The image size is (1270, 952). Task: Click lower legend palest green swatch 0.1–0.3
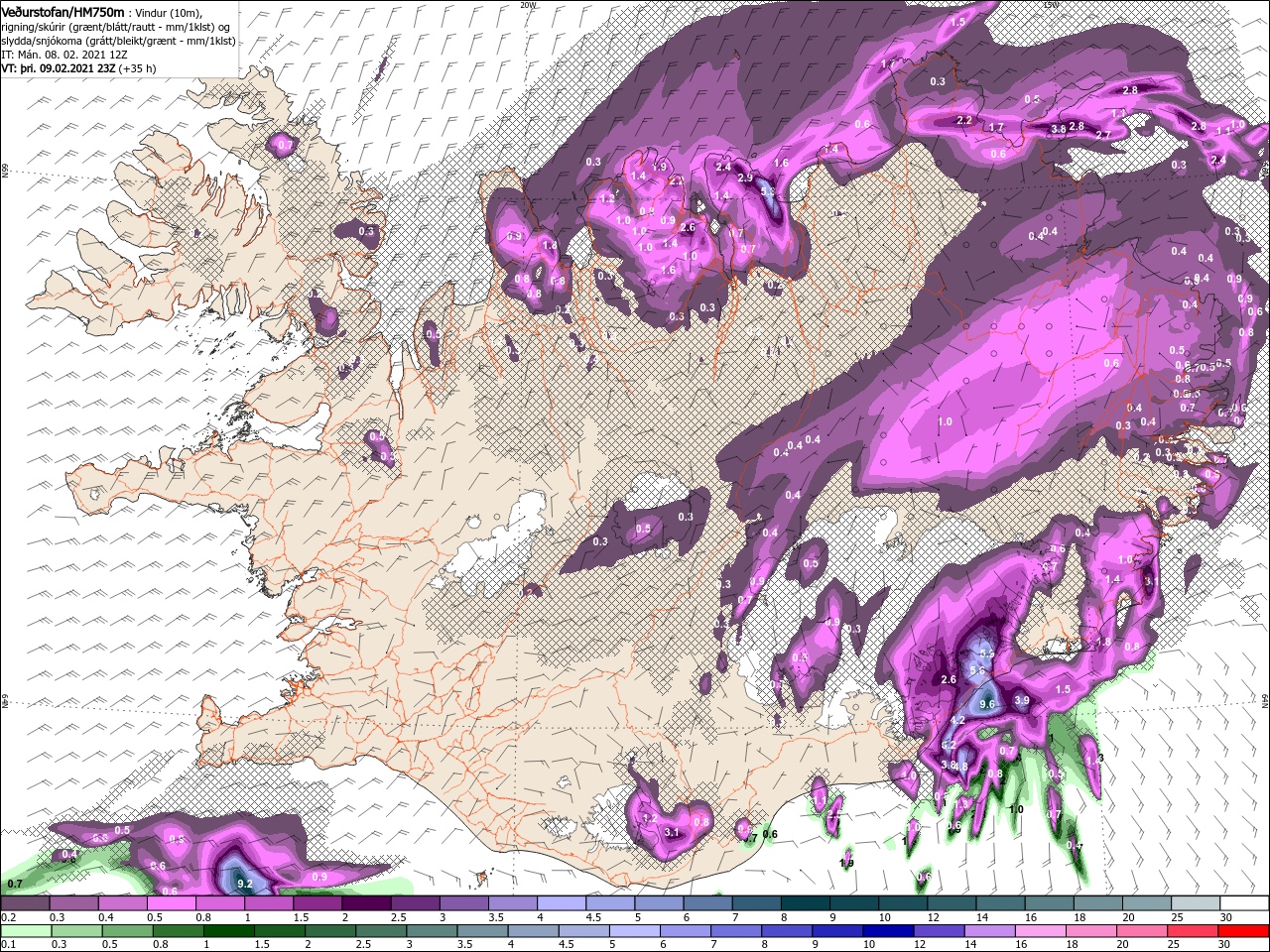tap(25, 930)
